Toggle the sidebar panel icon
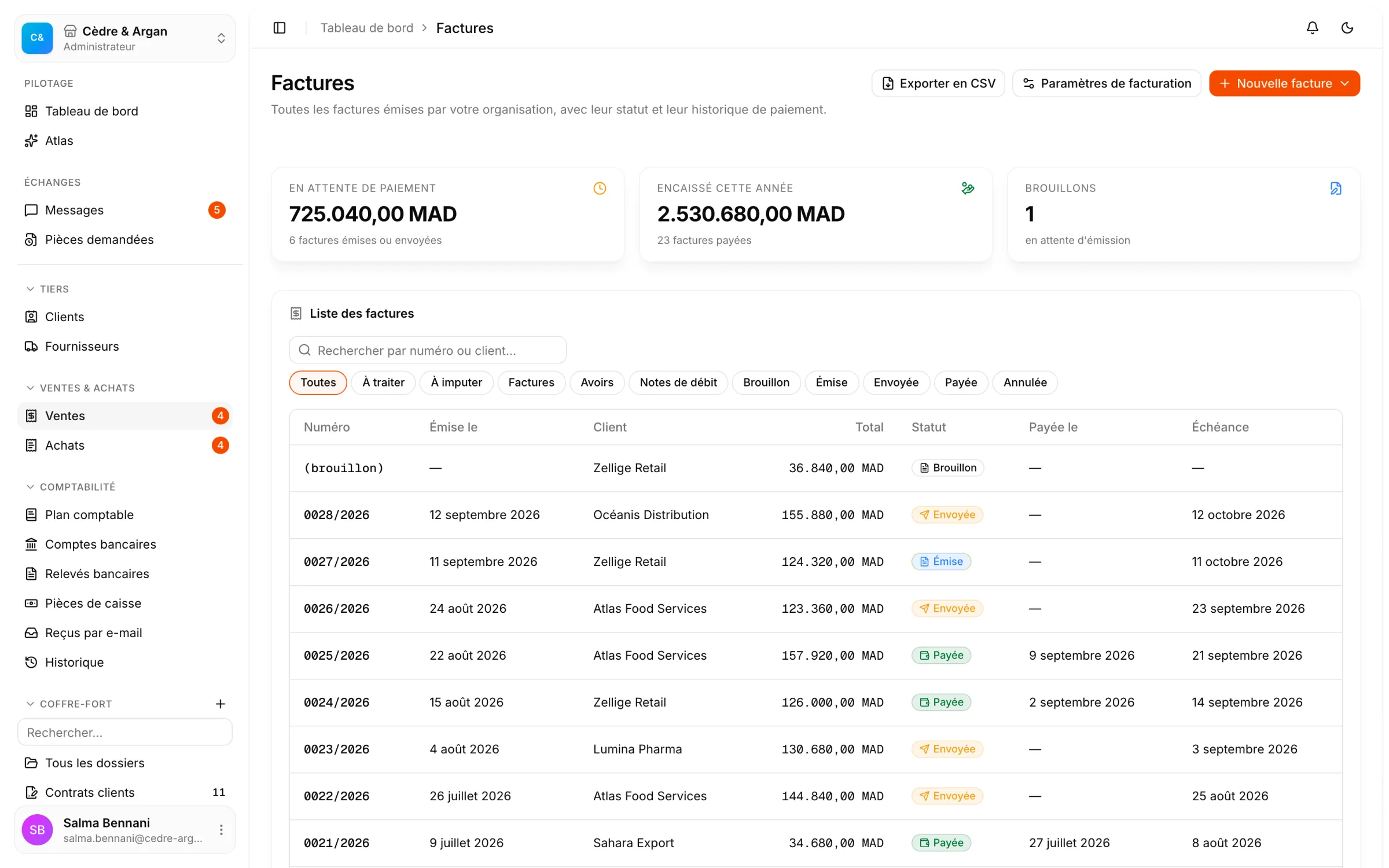Screen dimensions: 1389x868 click(280, 28)
